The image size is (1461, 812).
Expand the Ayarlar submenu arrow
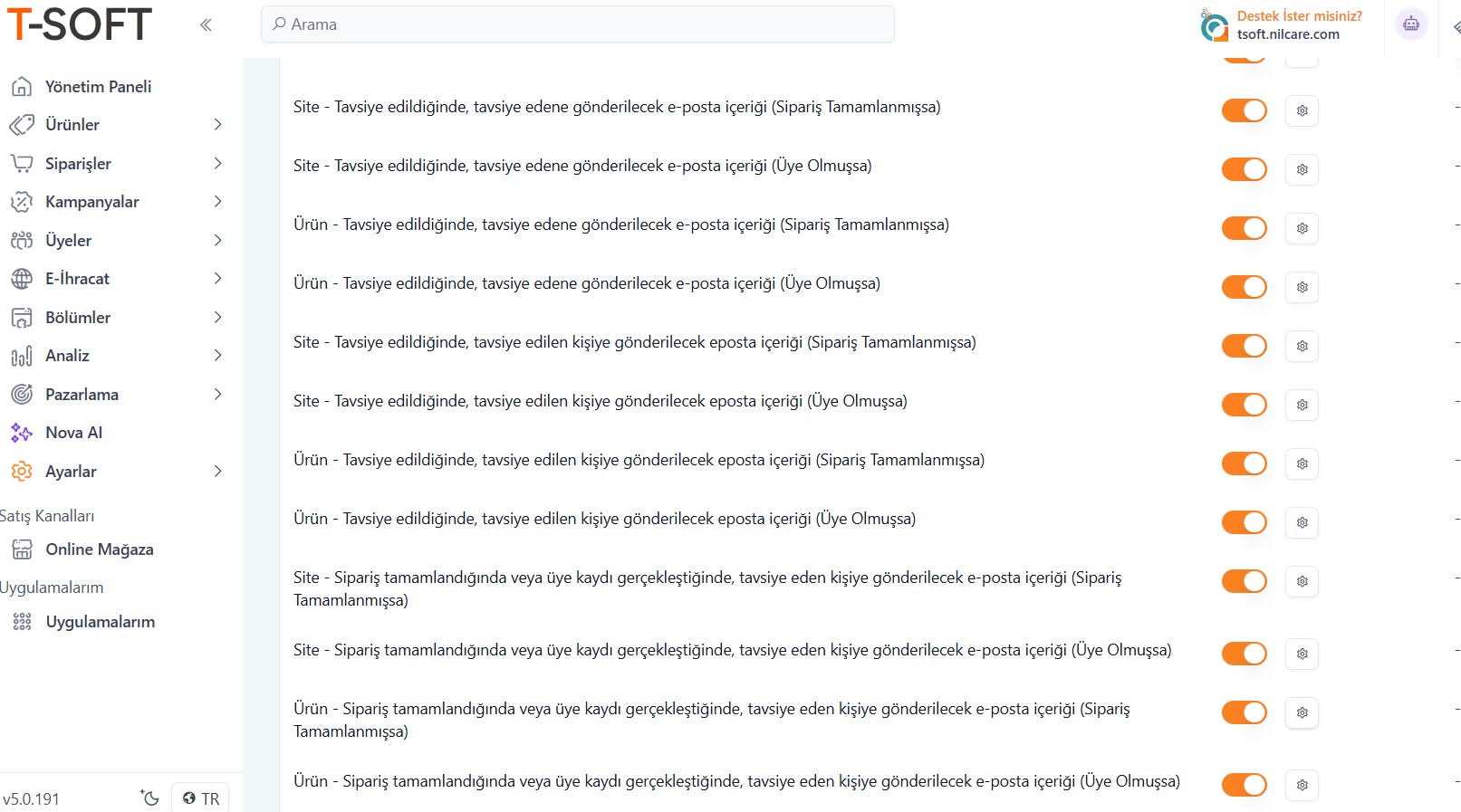pyautogui.click(x=217, y=472)
